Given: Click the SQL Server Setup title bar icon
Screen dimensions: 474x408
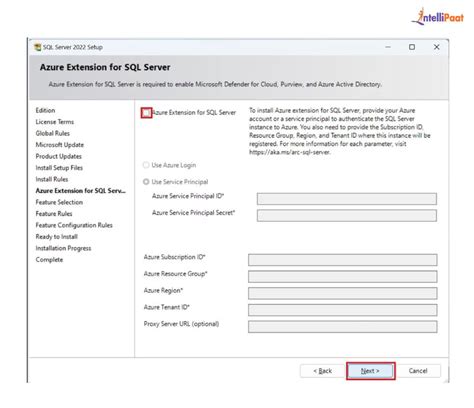Looking at the screenshot, I should [x=38, y=47].
